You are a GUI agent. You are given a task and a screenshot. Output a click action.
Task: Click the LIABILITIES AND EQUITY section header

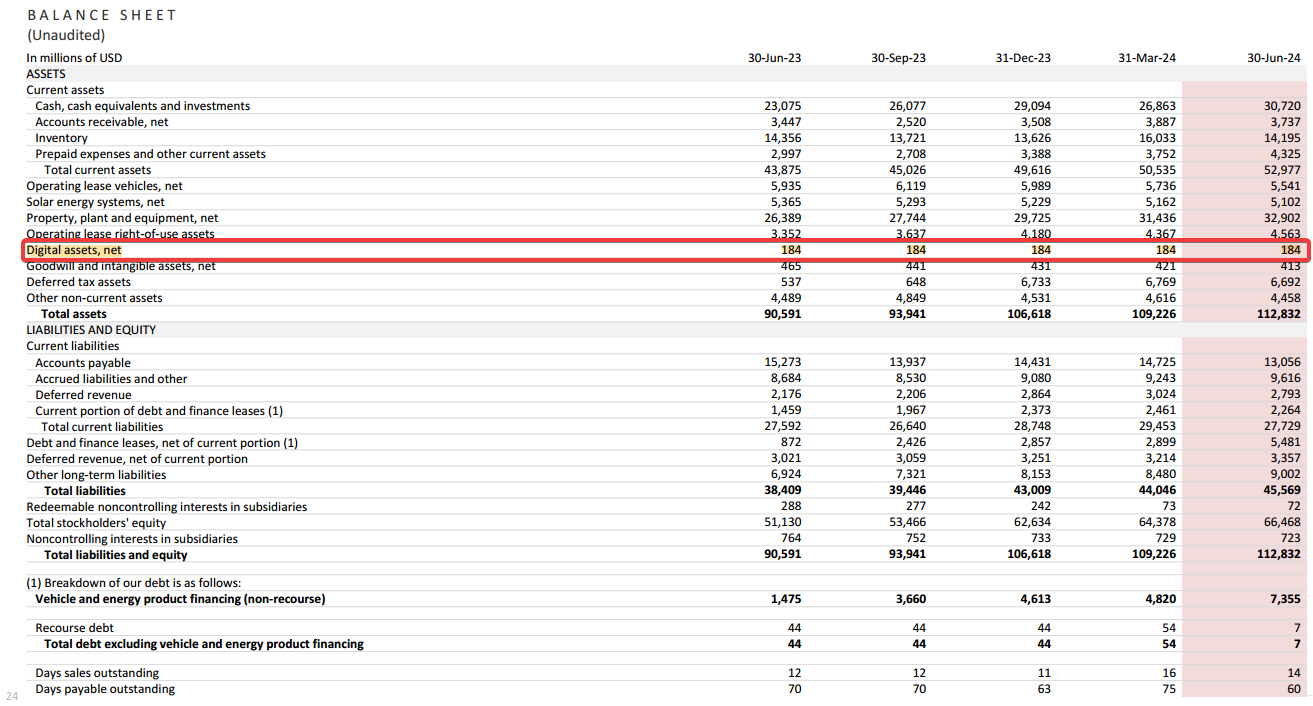(91, 330)
